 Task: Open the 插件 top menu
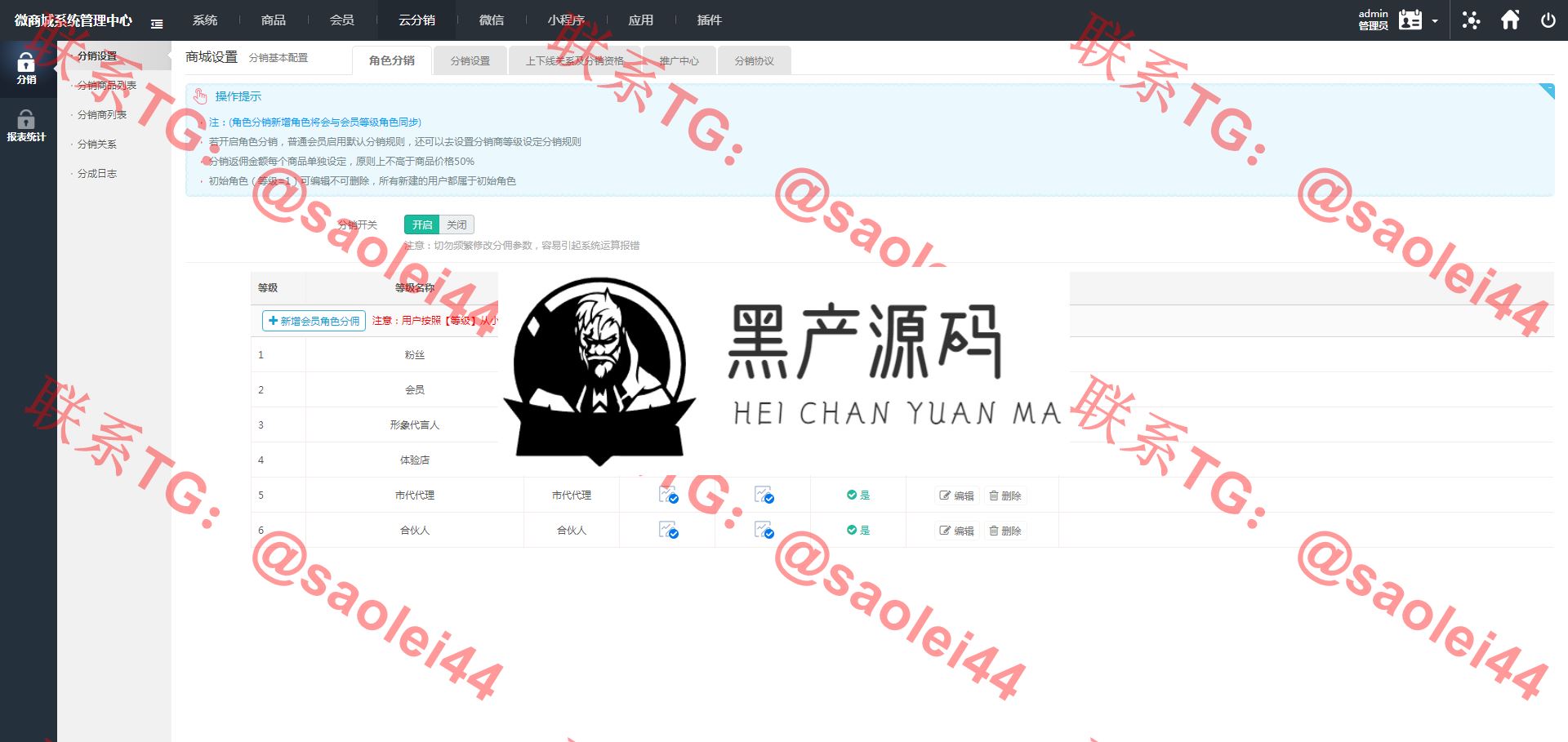(710, 20)
